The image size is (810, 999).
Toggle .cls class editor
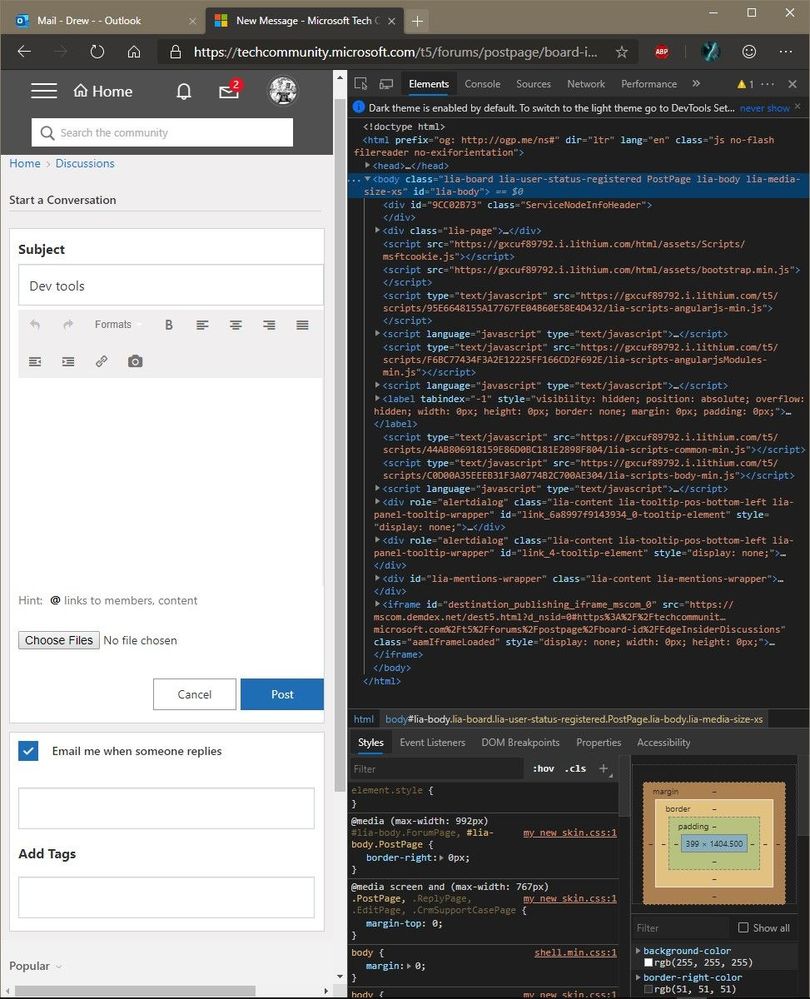(575, 768)
